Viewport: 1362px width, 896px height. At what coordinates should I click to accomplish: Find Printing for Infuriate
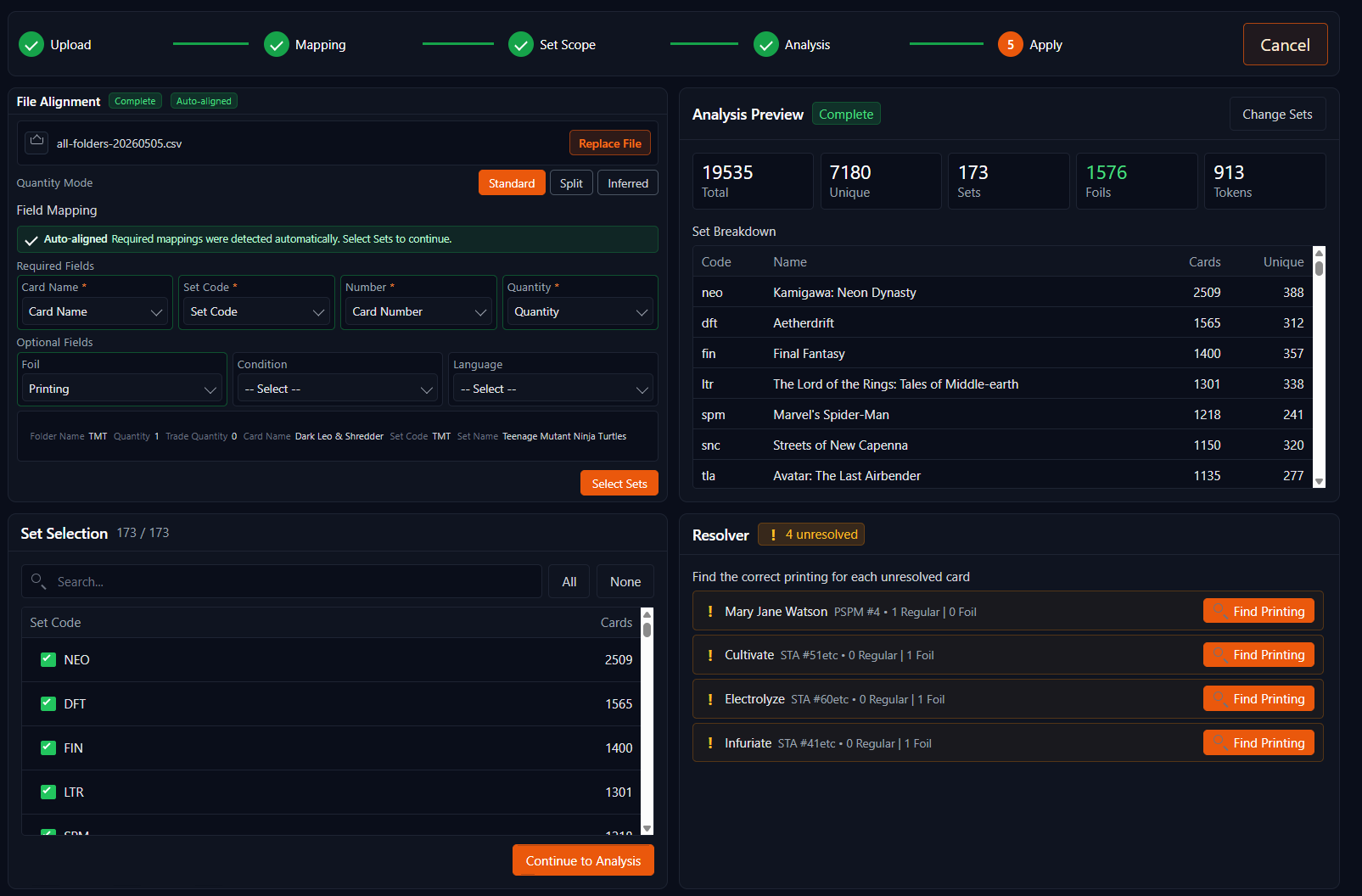pos(1258,742)
